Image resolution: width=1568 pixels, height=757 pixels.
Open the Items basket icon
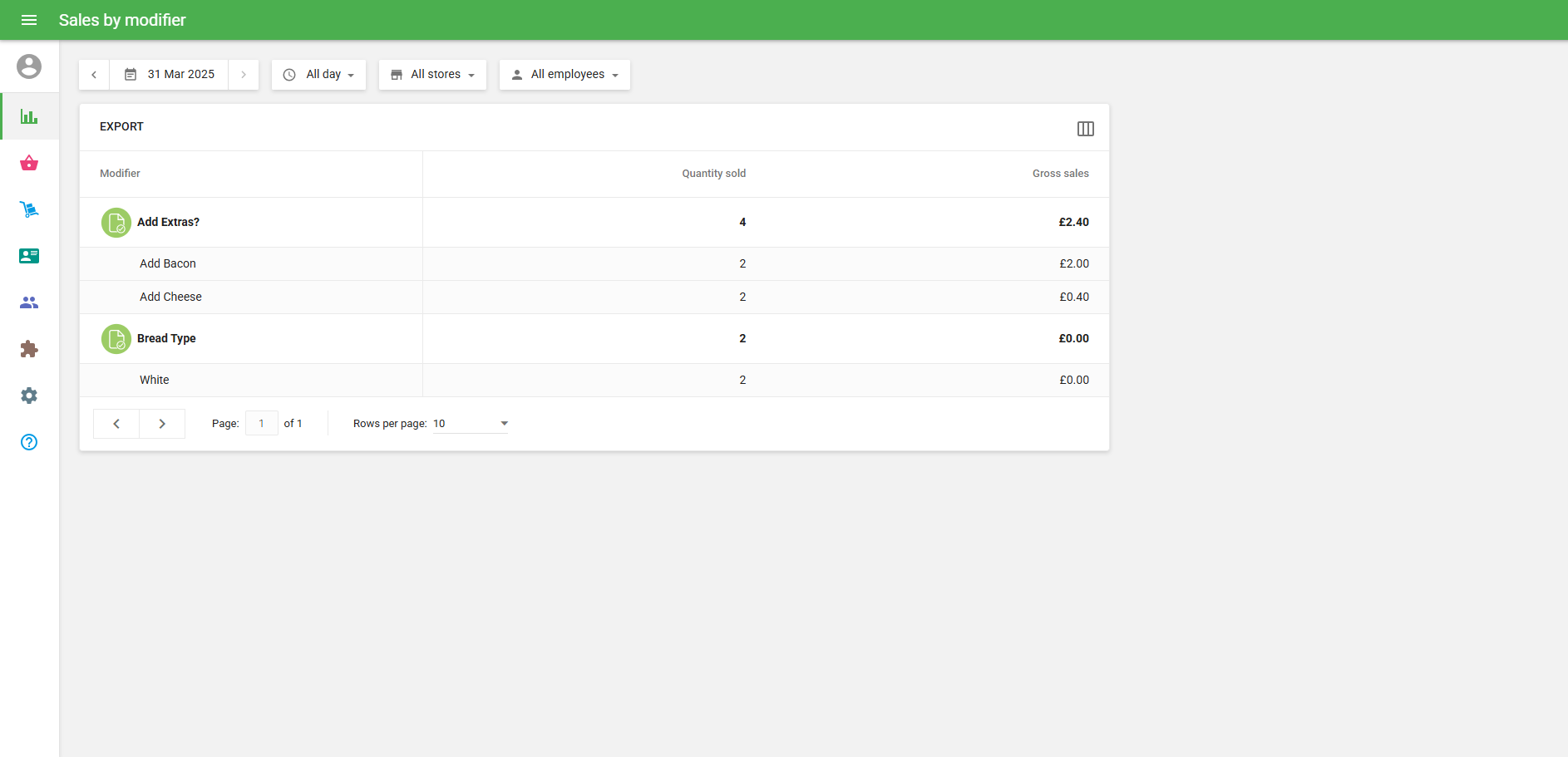click(x=29, y=163)
